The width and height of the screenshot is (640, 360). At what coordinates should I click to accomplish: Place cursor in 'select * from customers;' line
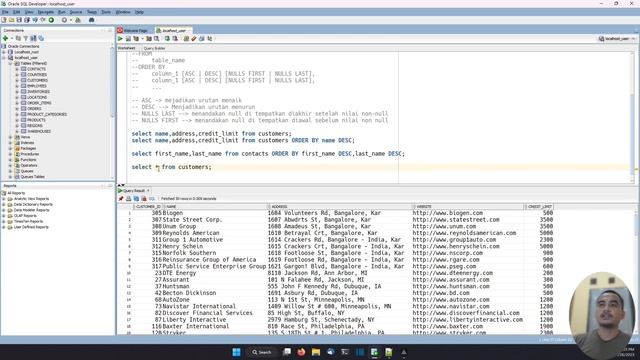[171, 167]
